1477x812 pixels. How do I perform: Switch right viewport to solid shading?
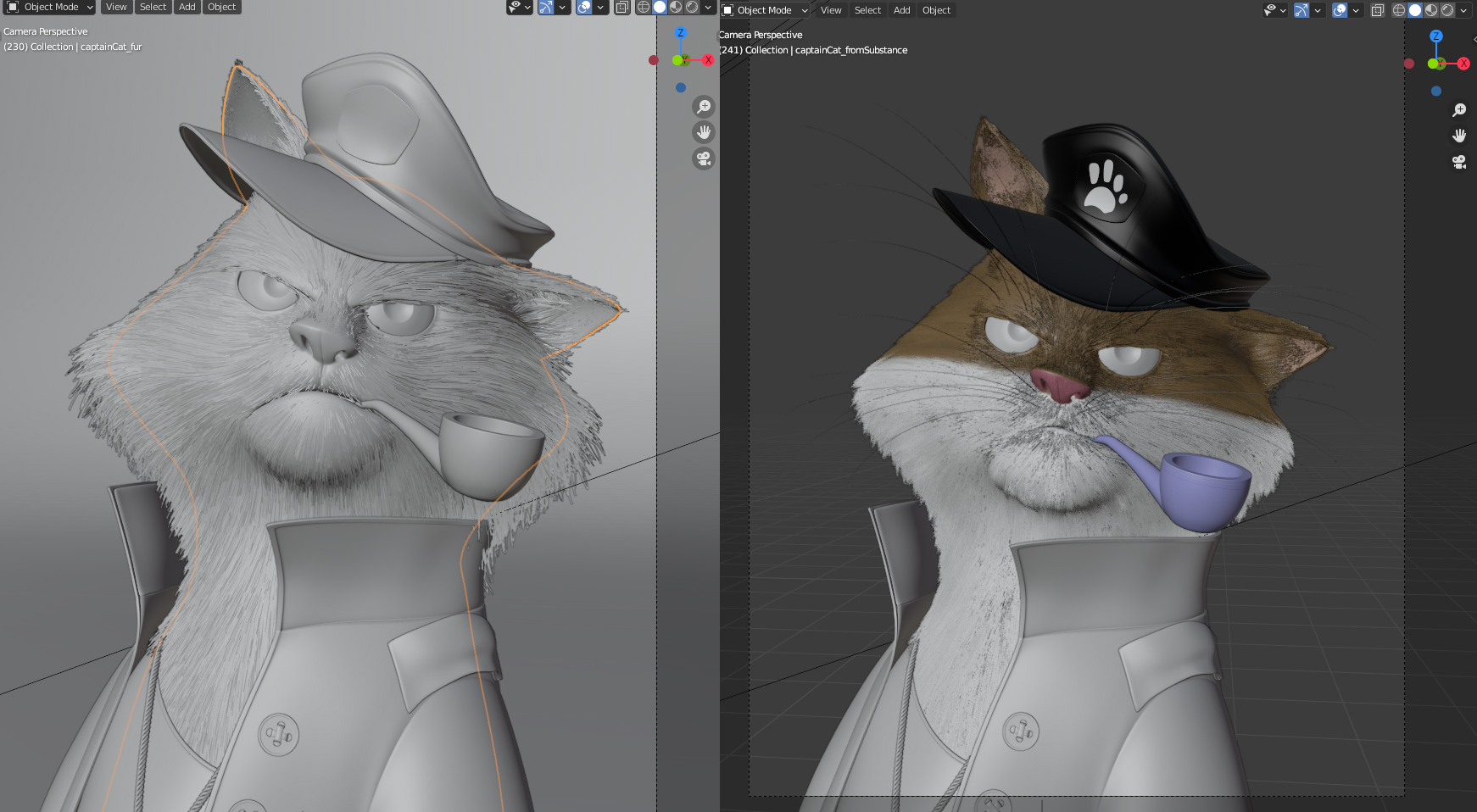(x=1415, y=10)
